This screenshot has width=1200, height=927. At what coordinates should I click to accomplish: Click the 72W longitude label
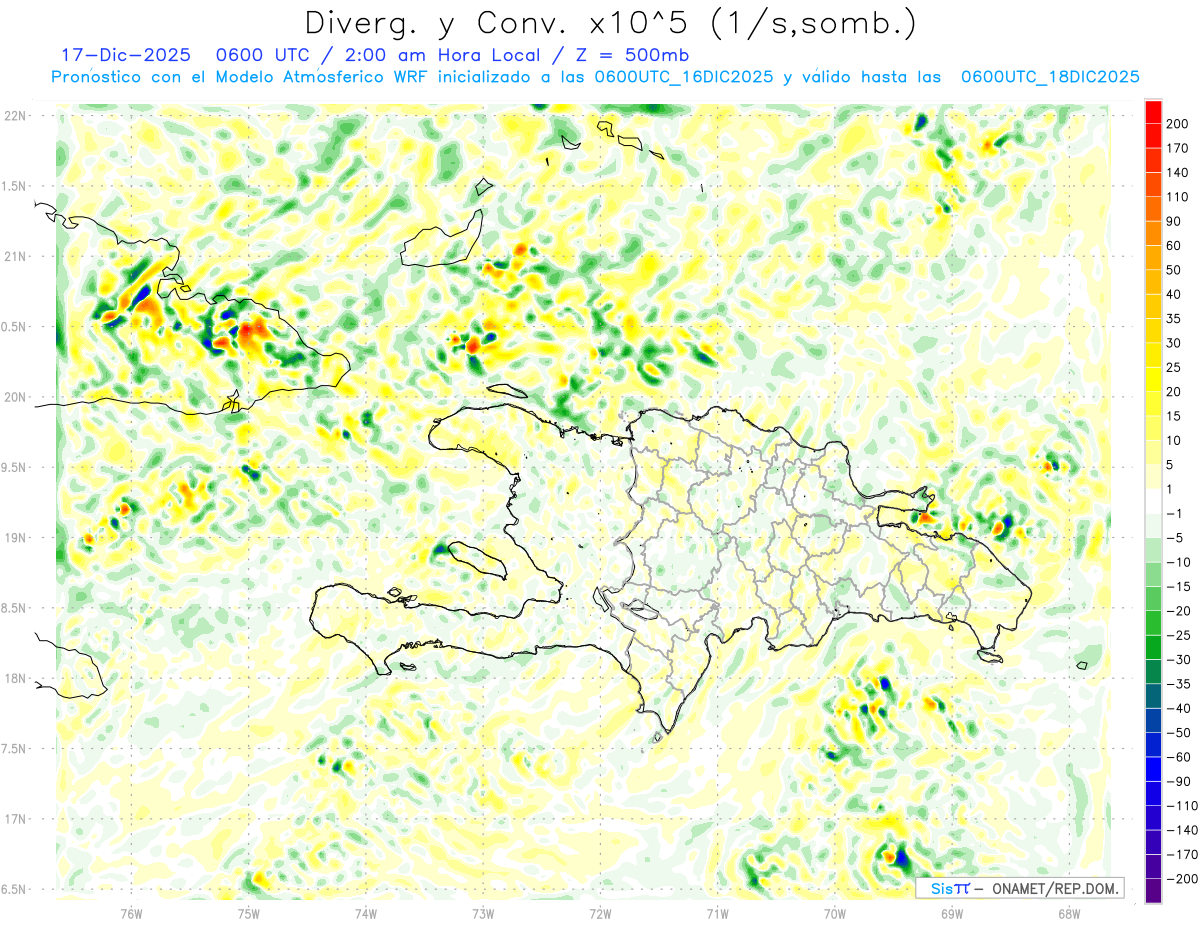pos(600,913)
